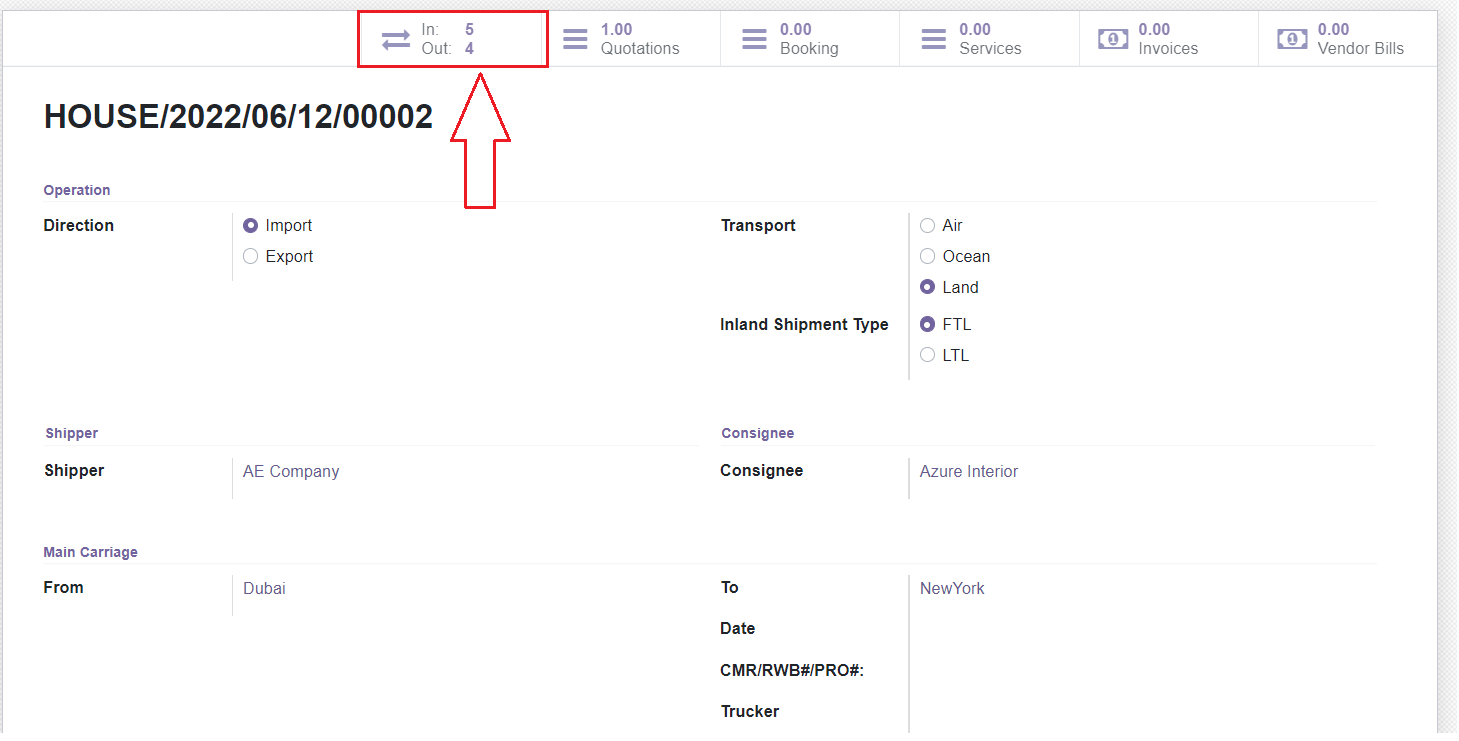Select the Import direction radio button
Viewport: 1459px width, 741px height.
click(x=251, y=226)
